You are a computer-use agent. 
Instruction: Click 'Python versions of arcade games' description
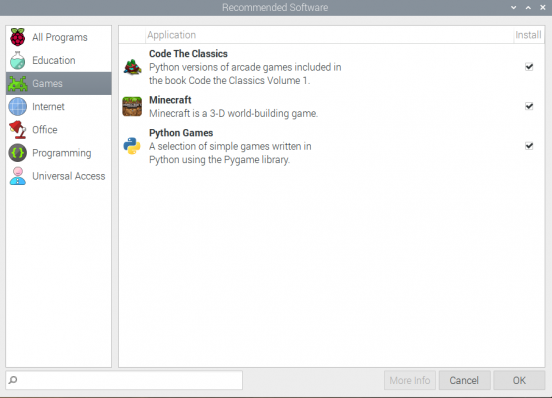245,74
